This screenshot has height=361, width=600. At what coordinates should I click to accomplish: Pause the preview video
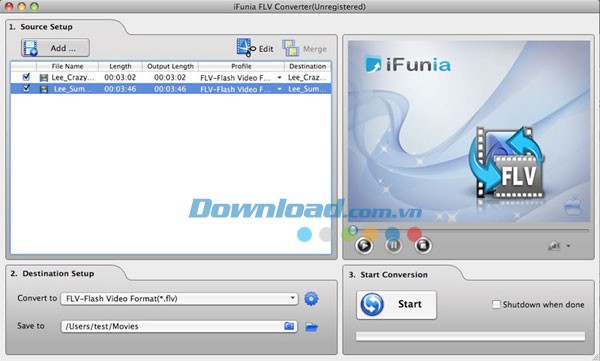393,245
